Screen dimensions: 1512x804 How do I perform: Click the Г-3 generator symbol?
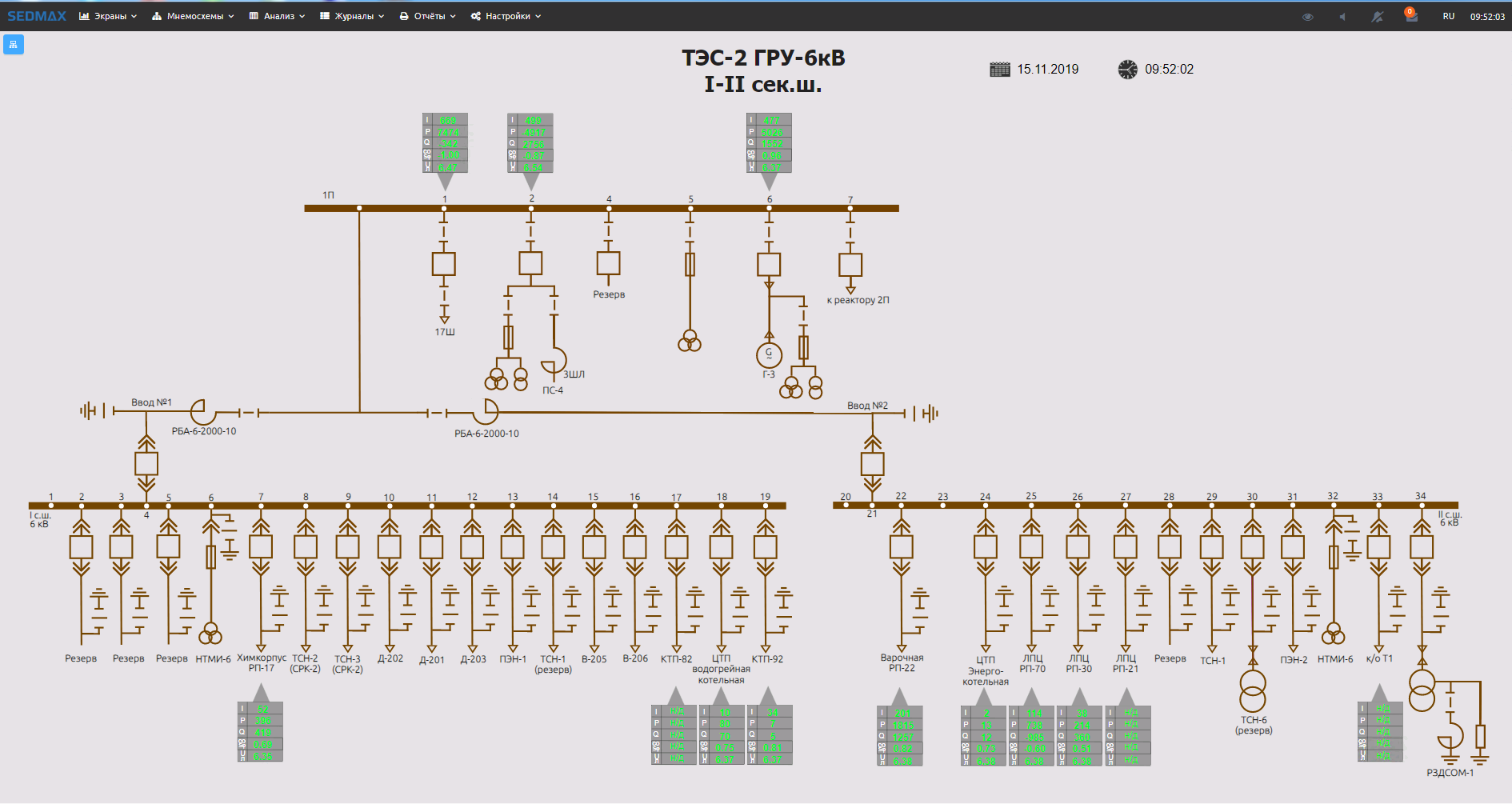tap(769, 354)
